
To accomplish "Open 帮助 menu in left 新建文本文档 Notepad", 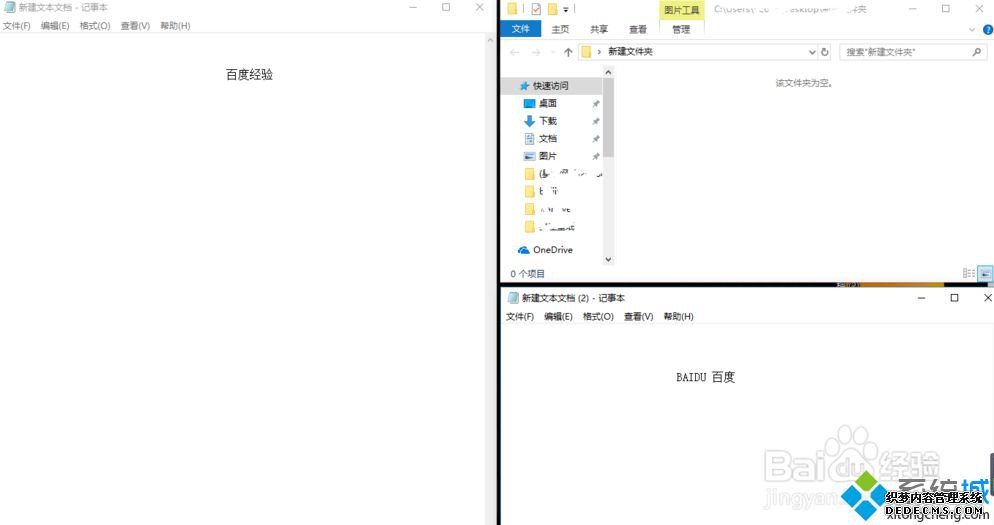I will point(175,26).
